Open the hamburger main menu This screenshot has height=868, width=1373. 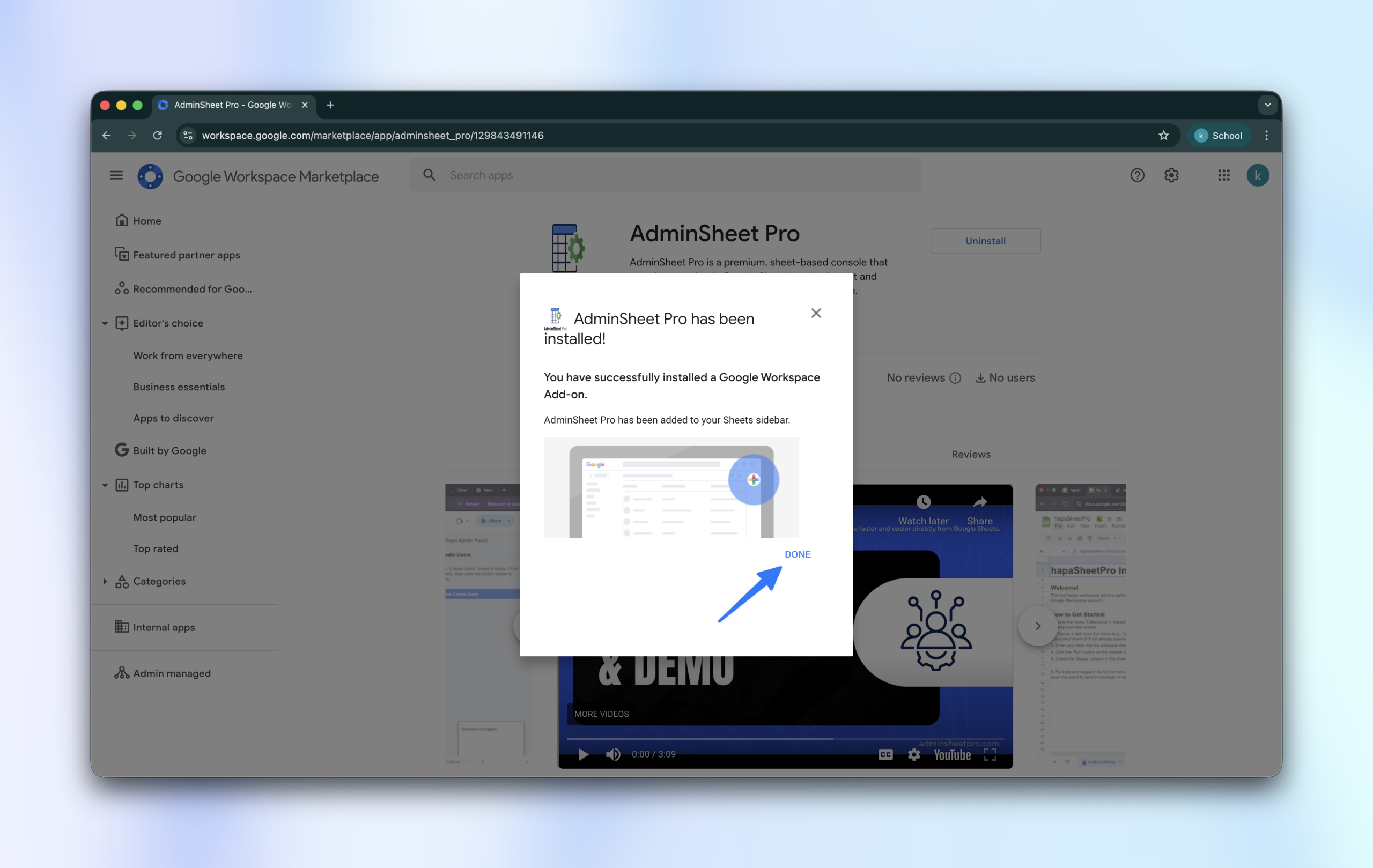tap(116, 175)
